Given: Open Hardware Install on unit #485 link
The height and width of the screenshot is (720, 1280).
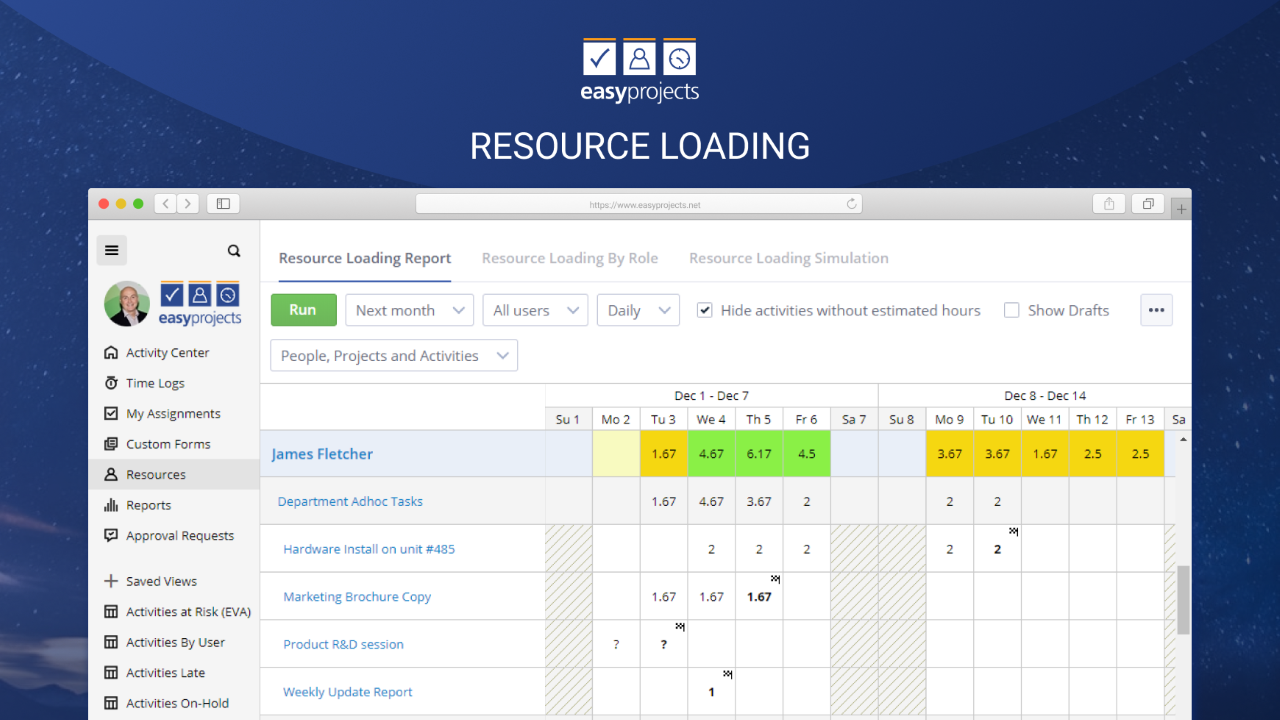Looking at the screenshot, I should click(x=369, y=549).
